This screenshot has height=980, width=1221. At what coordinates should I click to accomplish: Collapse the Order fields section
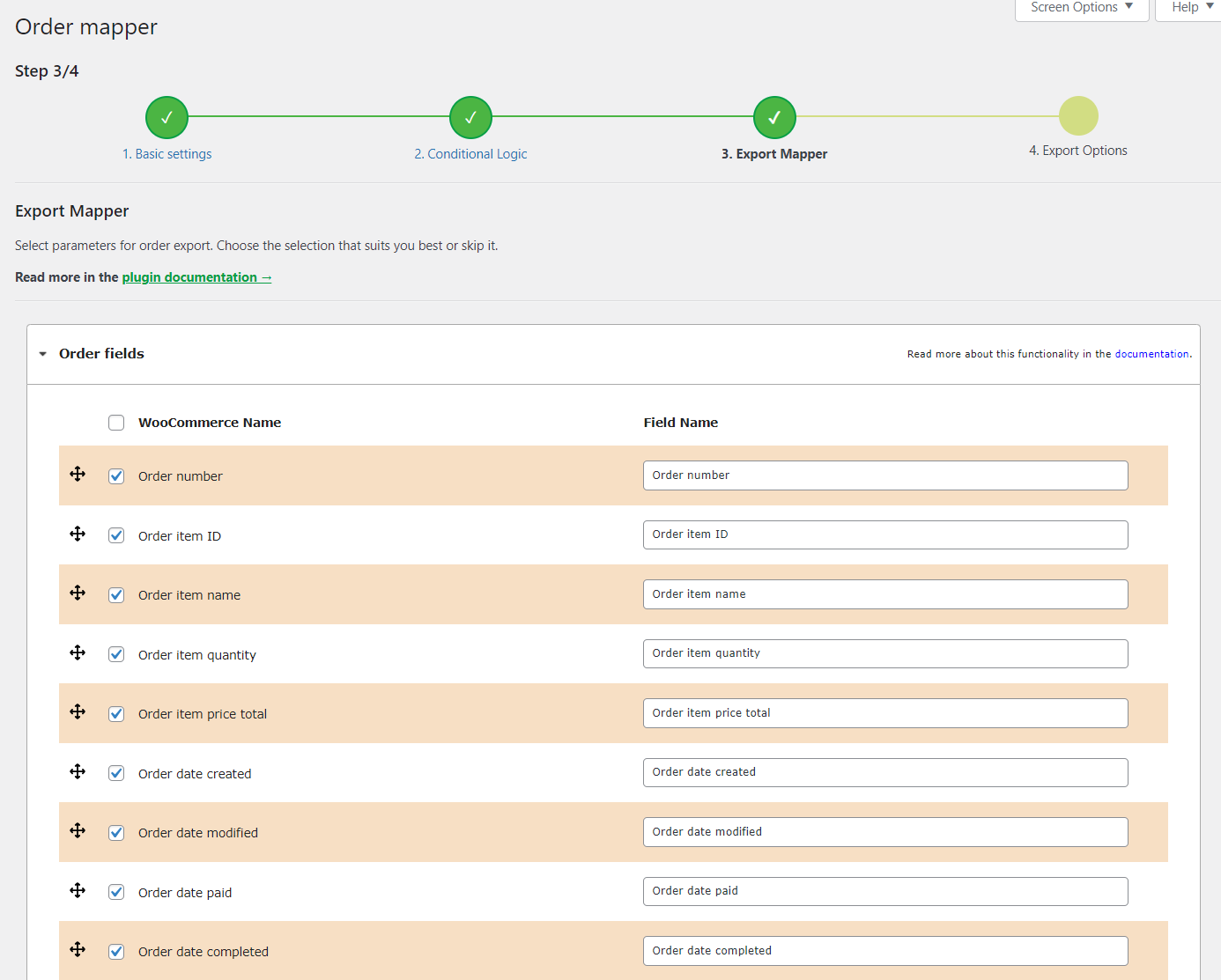click(x=42, y=353)
